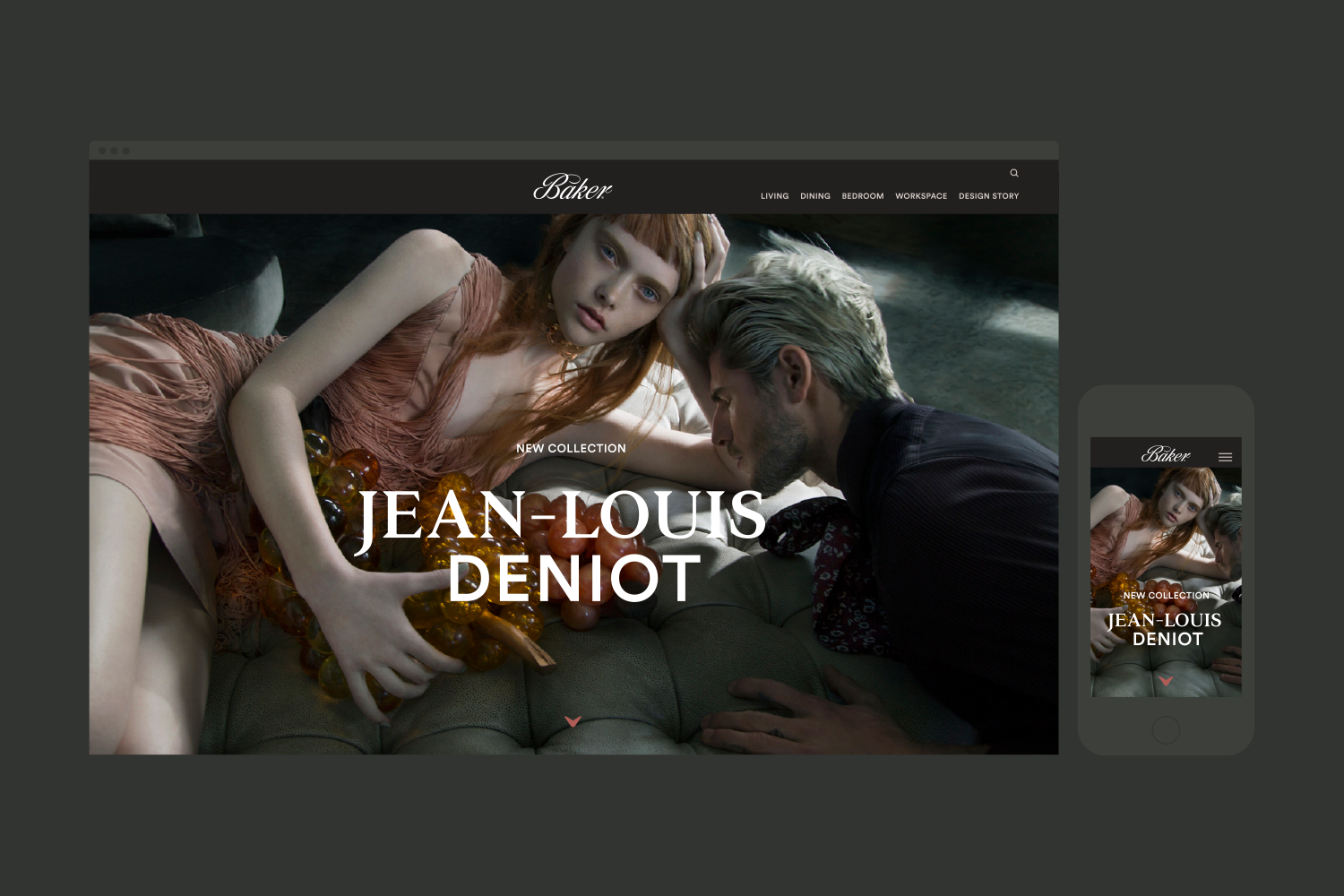Tap the phone home button
Screen dimensions: 1344x896
click(x=1166, y=730)
